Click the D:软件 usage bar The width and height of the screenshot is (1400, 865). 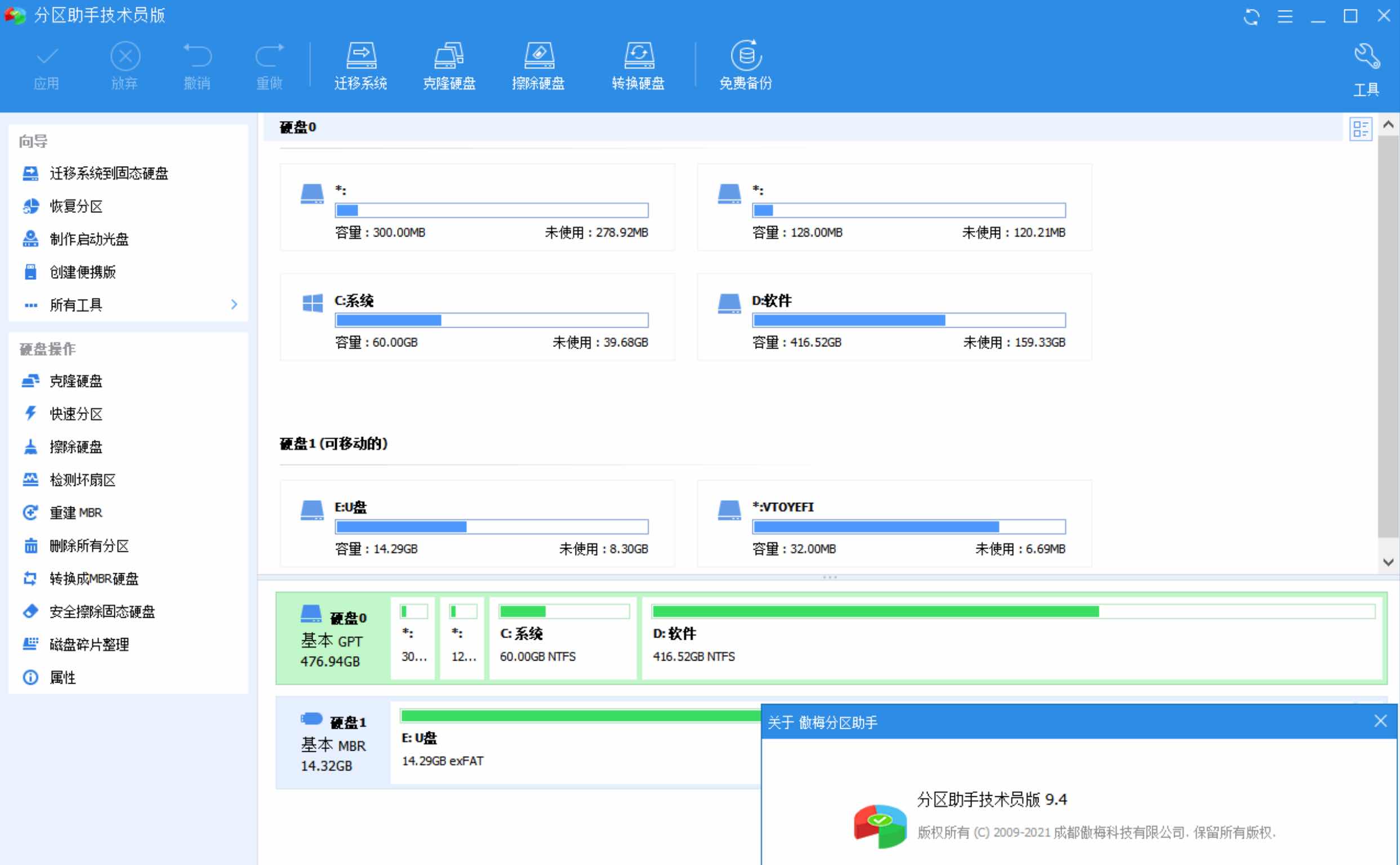[x=908, y=320]
